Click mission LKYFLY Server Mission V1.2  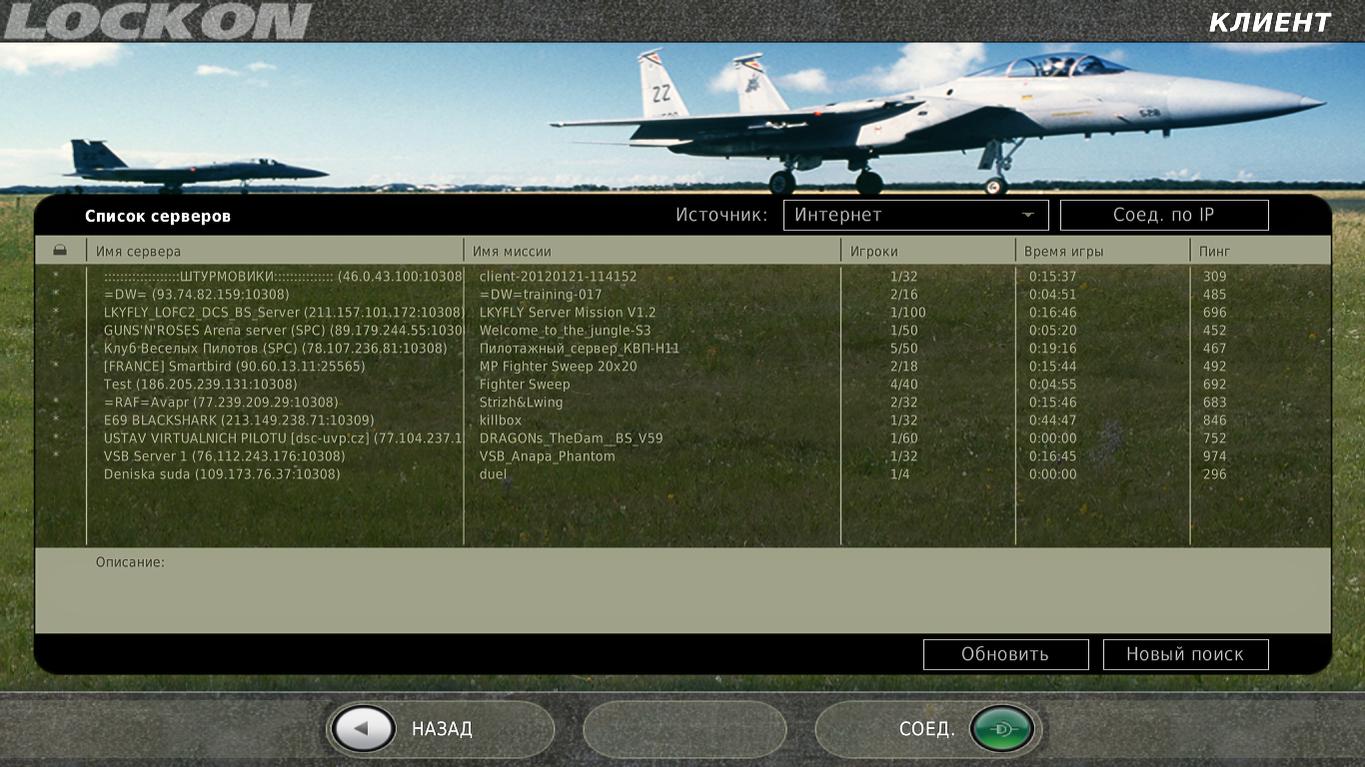pyautogui.click(x=568, y=313)
